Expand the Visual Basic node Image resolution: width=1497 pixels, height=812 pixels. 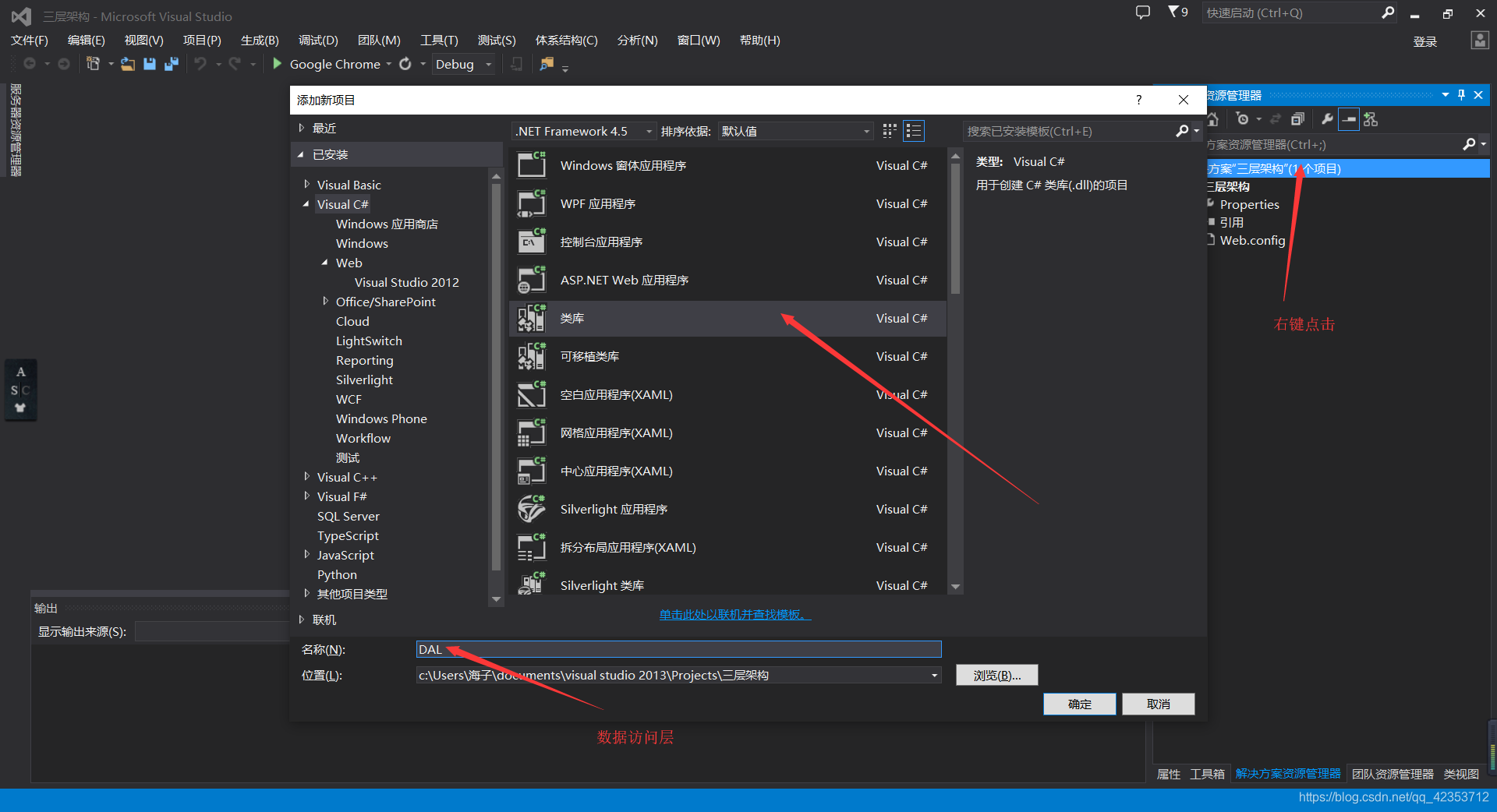click(x=306, y=185)
